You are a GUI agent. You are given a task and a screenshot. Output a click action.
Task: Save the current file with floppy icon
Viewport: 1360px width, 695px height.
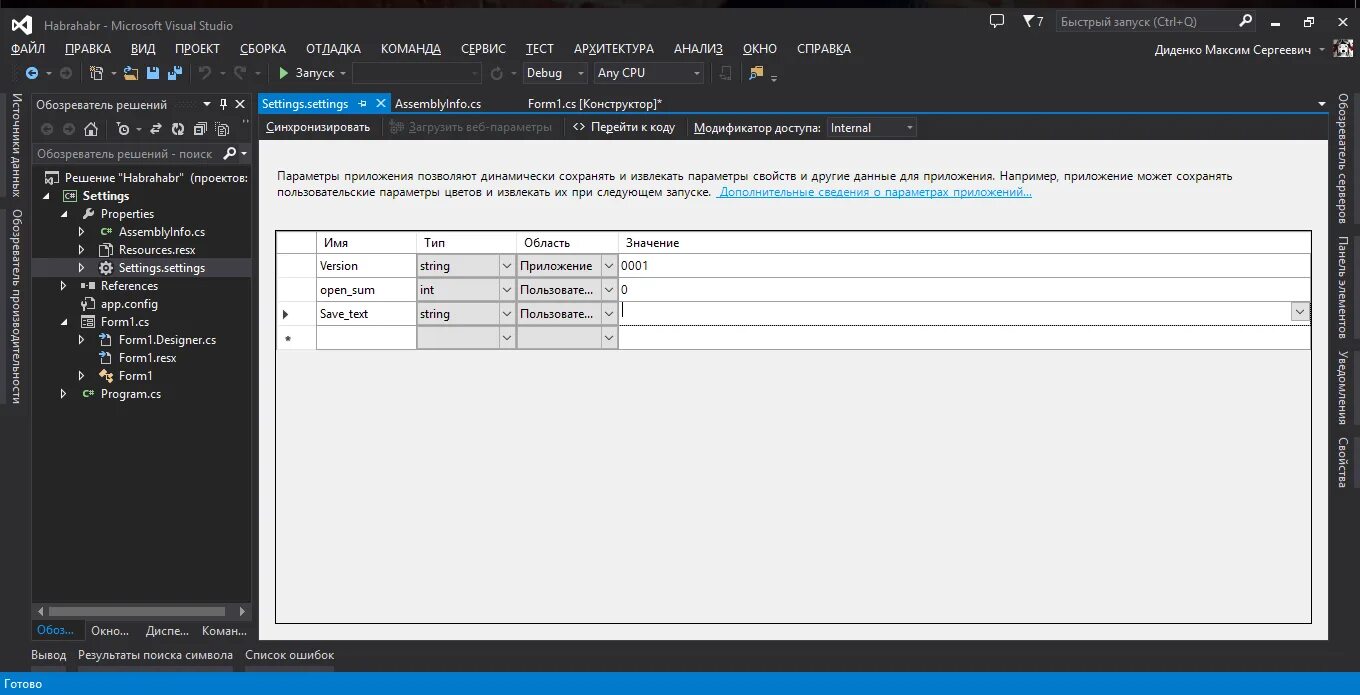pyautogui.click(x=153, y=73)
